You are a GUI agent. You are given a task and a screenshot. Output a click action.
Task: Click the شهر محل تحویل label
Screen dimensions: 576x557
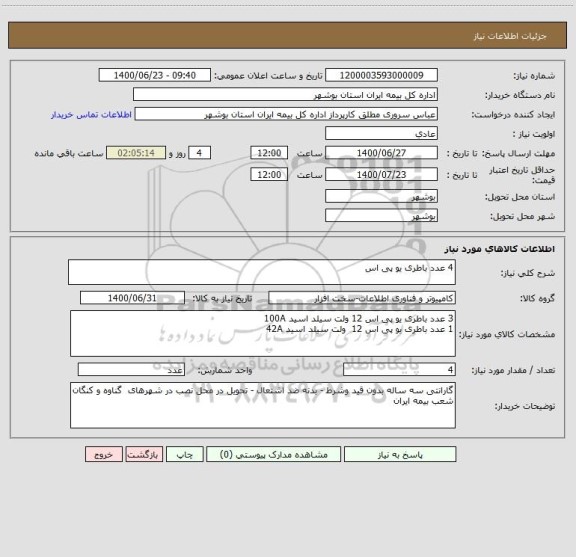coord(523,216)
